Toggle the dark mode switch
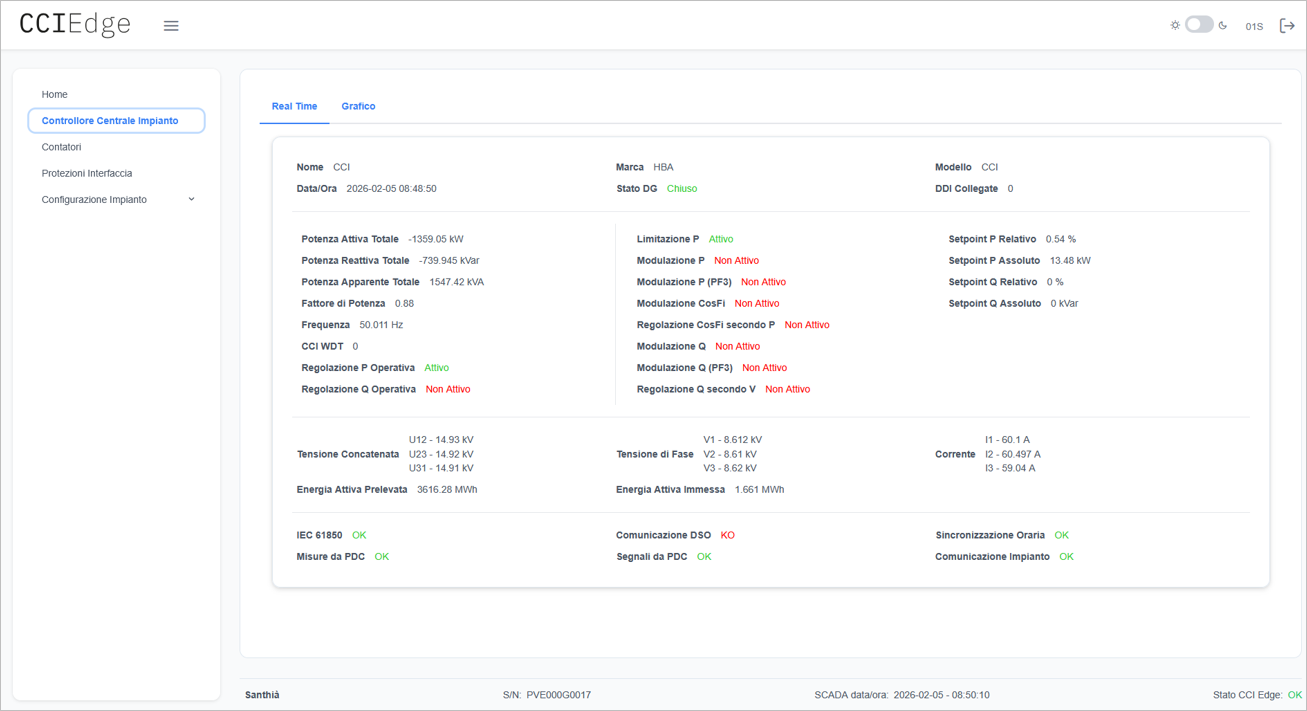The image size is (1307, 711). pyautogui.click(x=1199, y=25)
